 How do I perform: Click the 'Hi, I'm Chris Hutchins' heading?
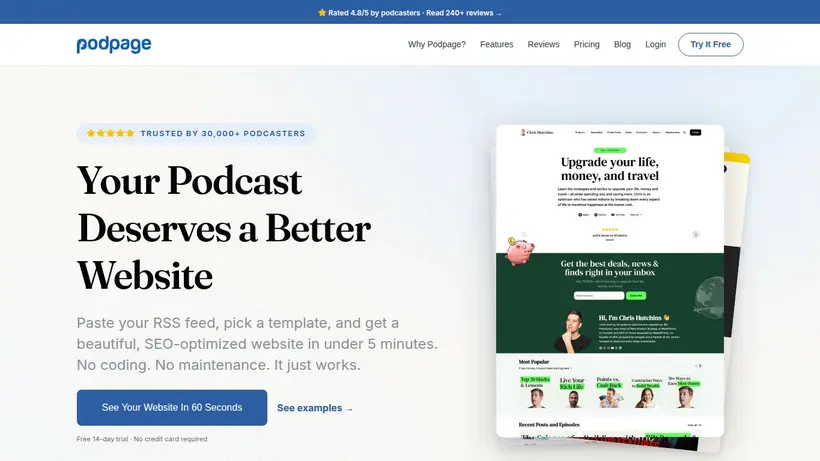(634, 318)
